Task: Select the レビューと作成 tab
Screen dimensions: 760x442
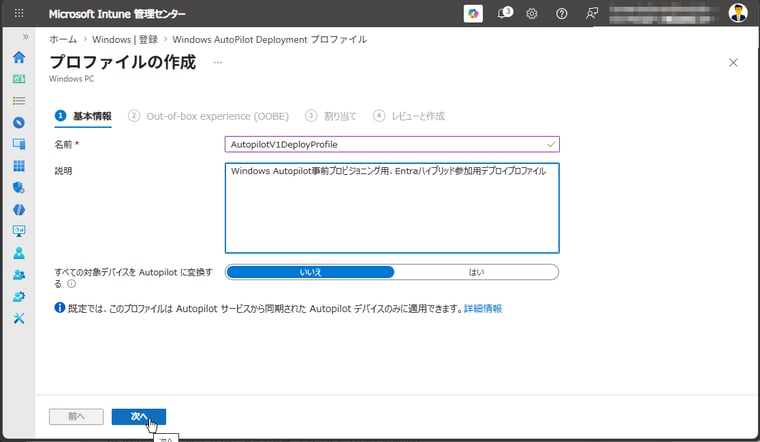Action: (x=409, y=116)
